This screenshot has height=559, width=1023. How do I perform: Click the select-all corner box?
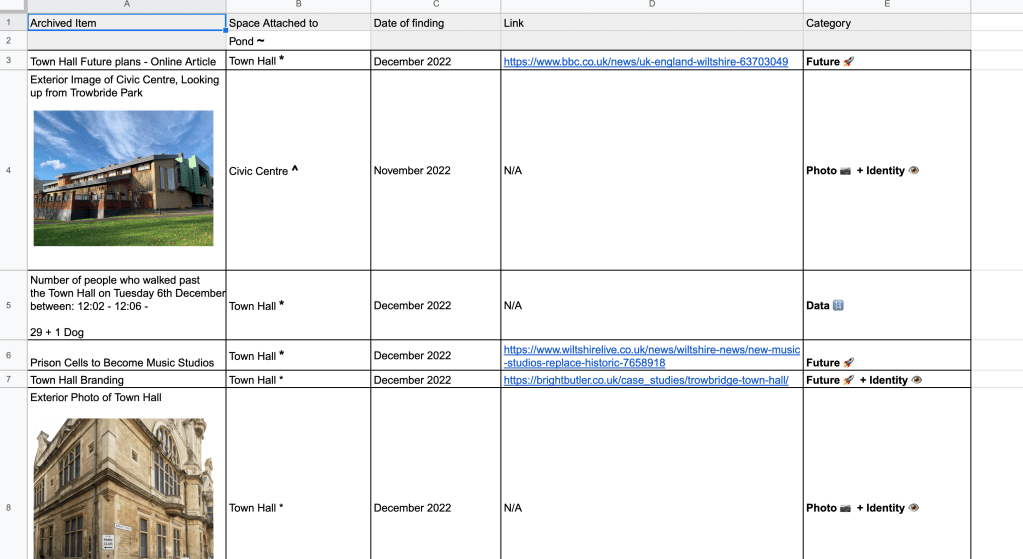pos(12,5)
